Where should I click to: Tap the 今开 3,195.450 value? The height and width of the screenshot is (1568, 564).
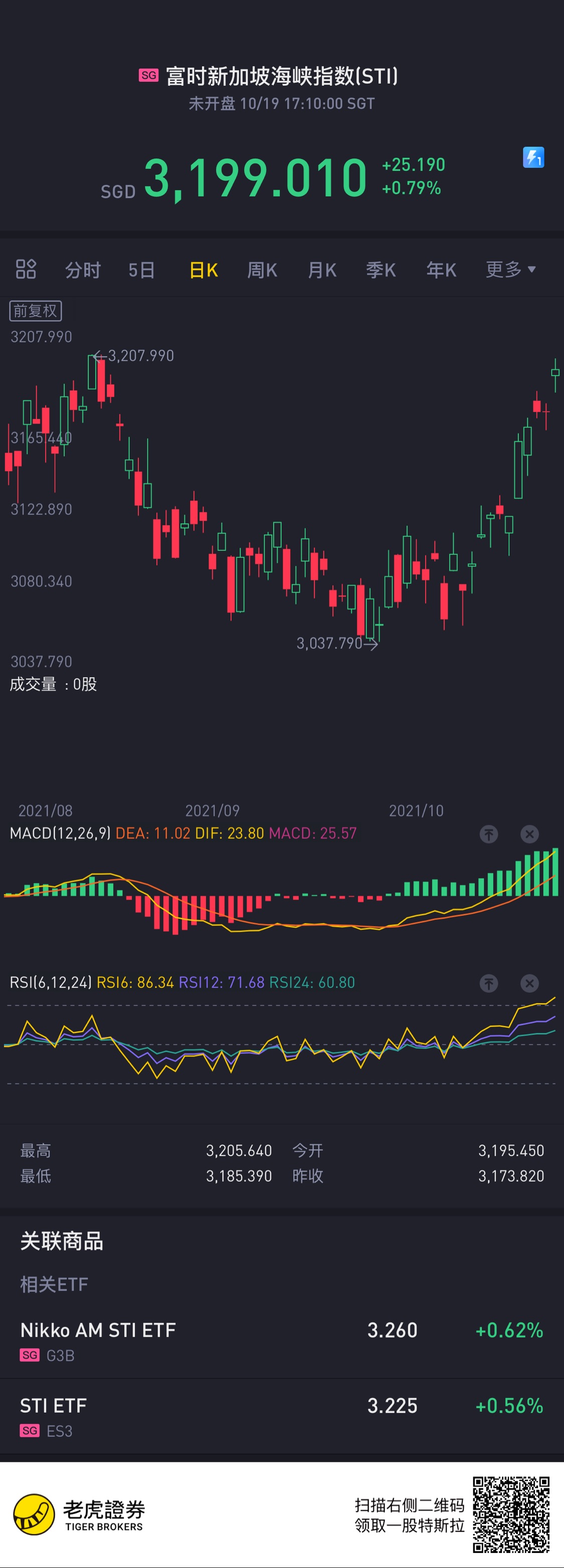click(511, 1150)
